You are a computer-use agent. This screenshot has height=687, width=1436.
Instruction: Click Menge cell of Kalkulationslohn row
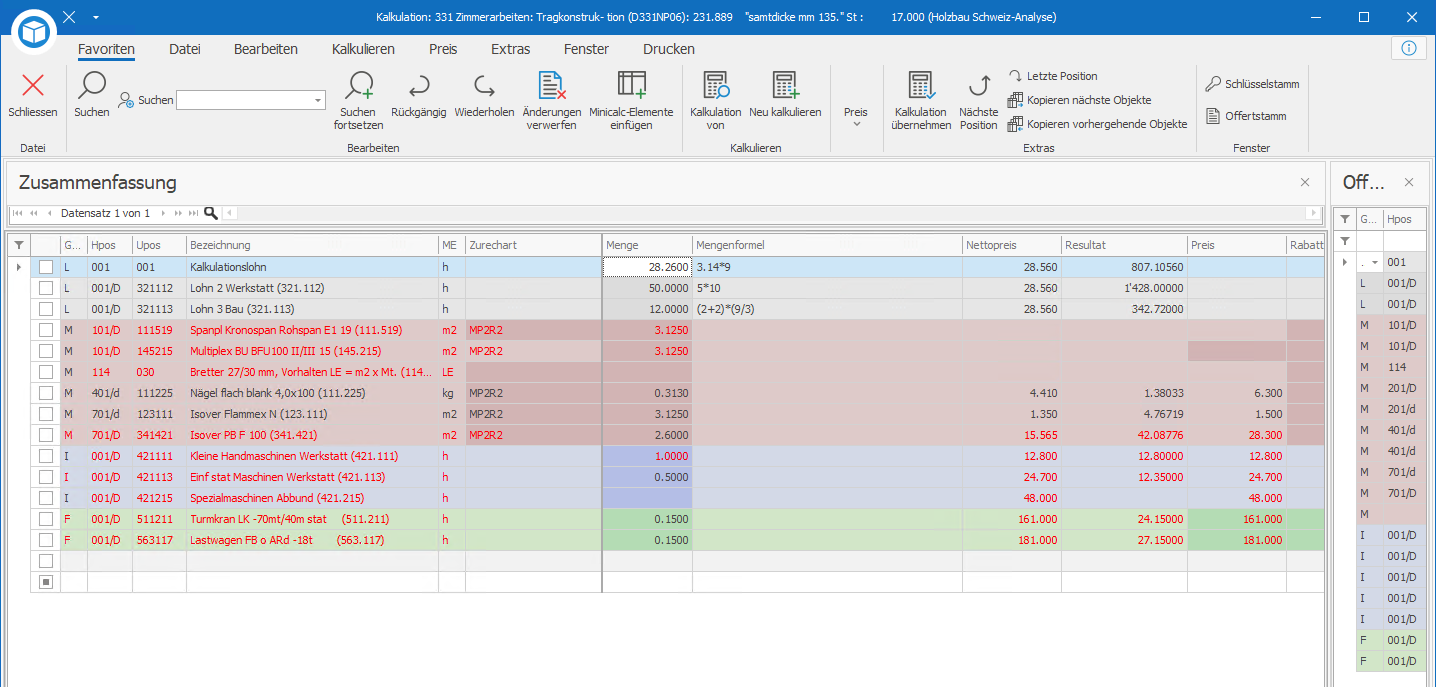tap(647, 267)
